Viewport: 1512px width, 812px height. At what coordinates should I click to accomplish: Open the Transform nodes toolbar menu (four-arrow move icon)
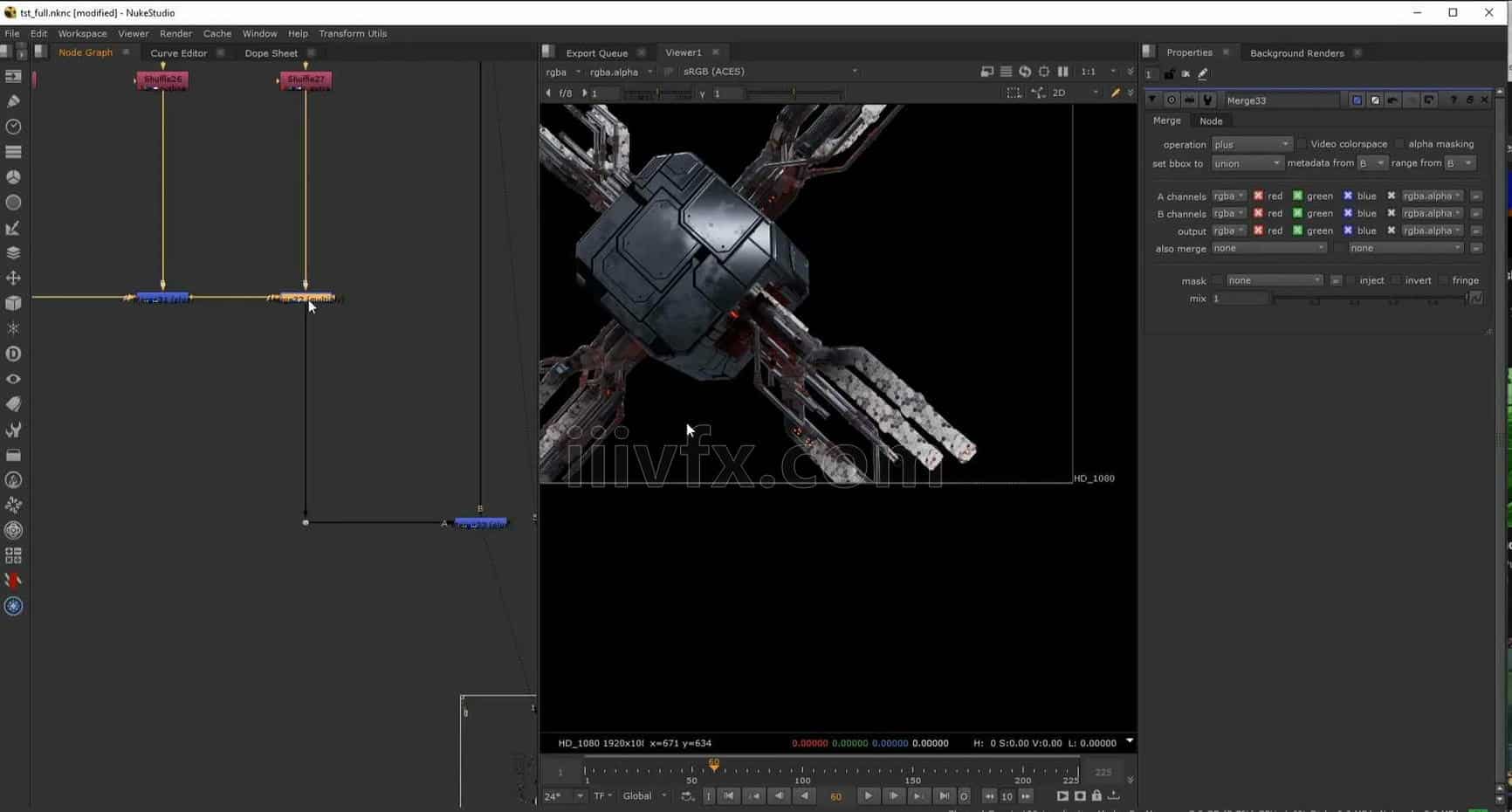tap(13, 278)
